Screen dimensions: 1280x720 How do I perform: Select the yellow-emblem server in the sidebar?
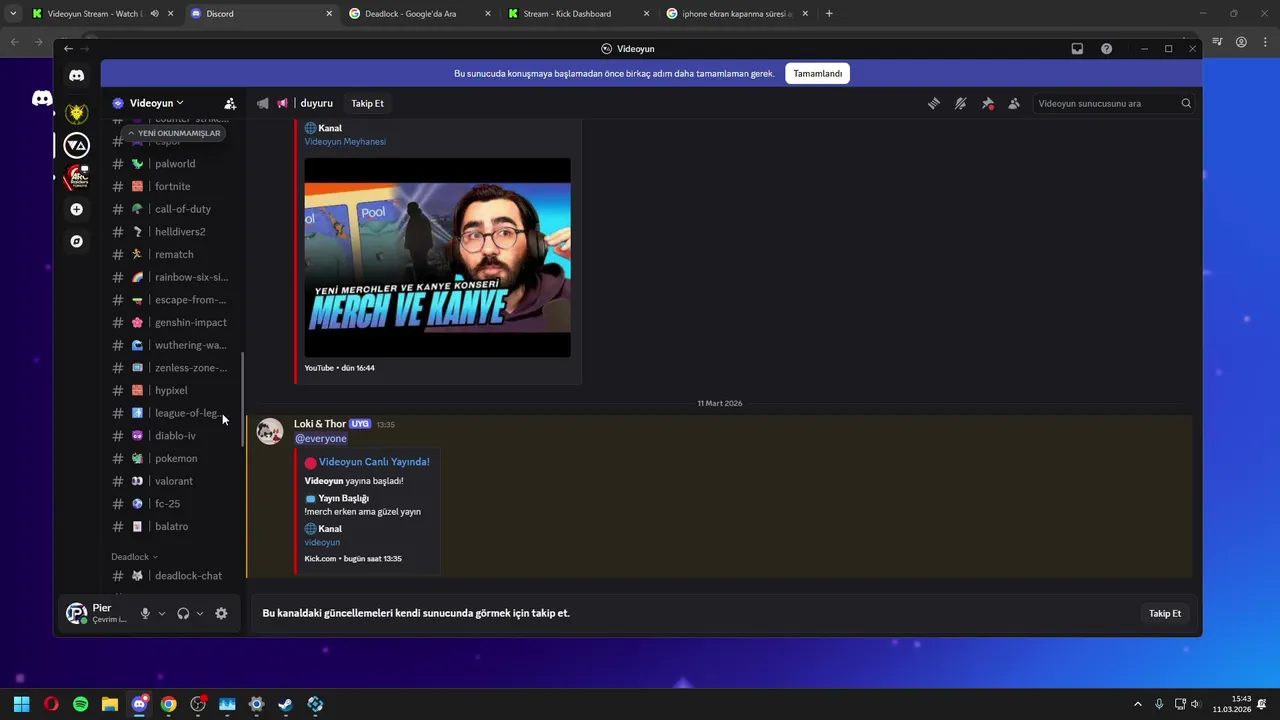[x=77, y=113]
